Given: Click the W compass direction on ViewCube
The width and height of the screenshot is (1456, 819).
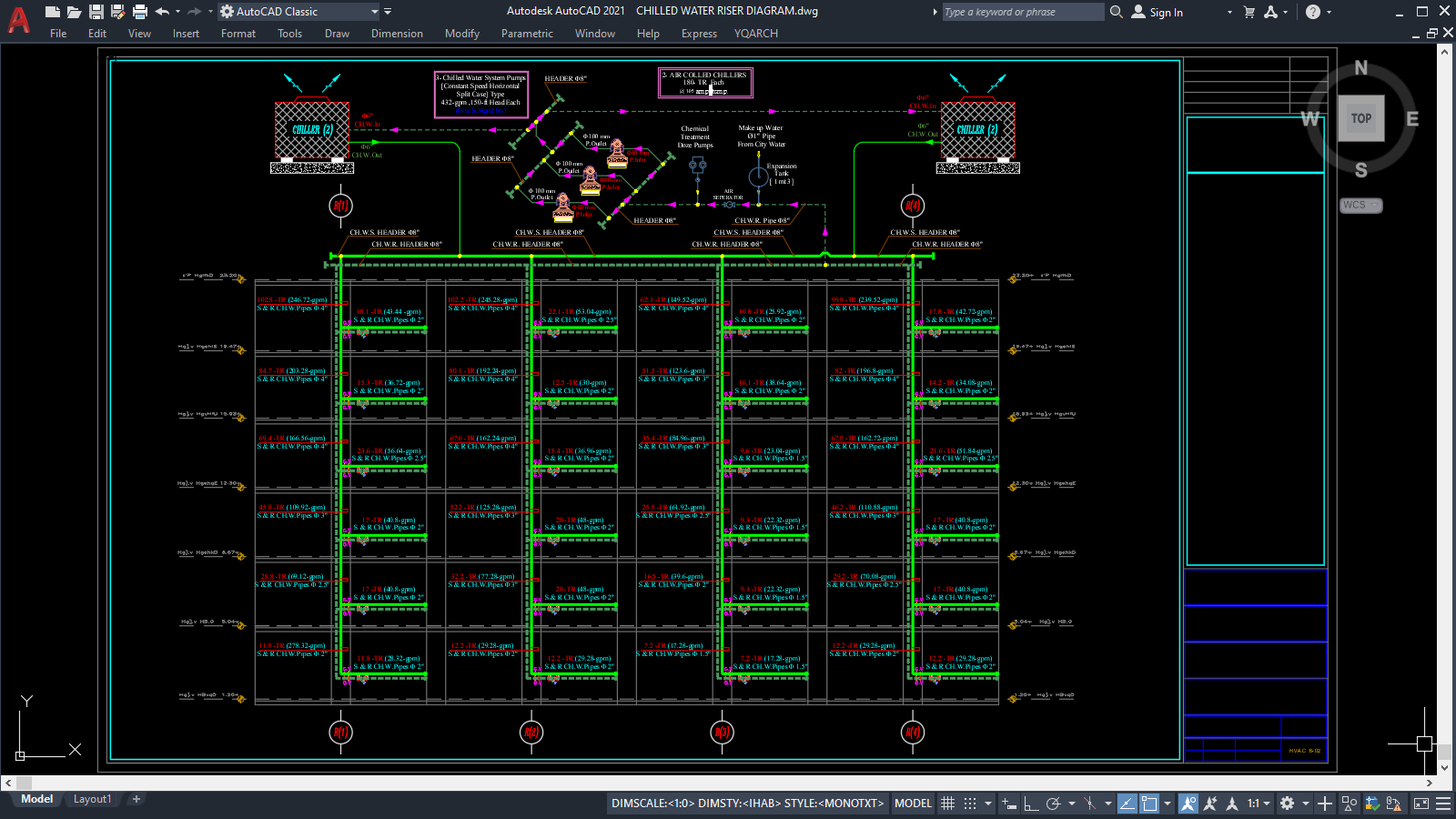Looking at the screenshot, I should click(x=1310, y=119).
